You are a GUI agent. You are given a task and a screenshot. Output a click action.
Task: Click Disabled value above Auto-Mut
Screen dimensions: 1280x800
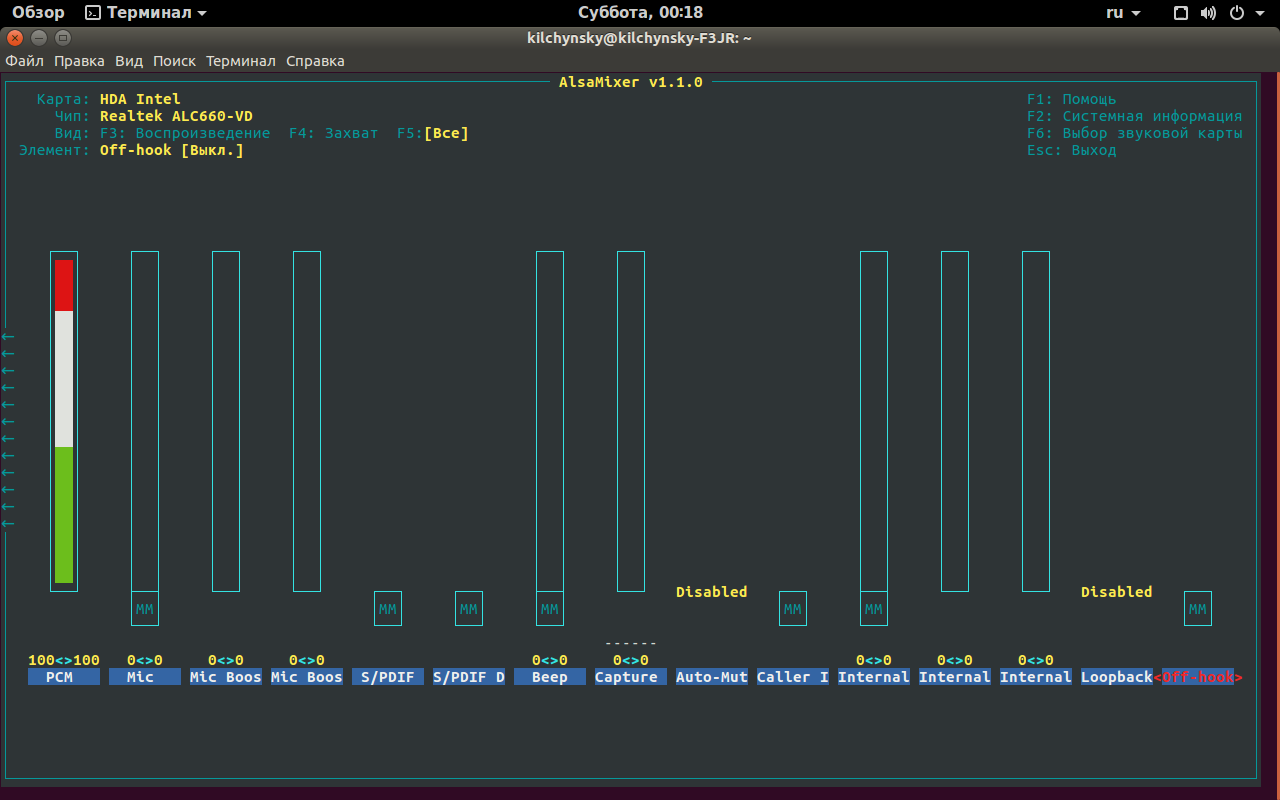[712, 592]
